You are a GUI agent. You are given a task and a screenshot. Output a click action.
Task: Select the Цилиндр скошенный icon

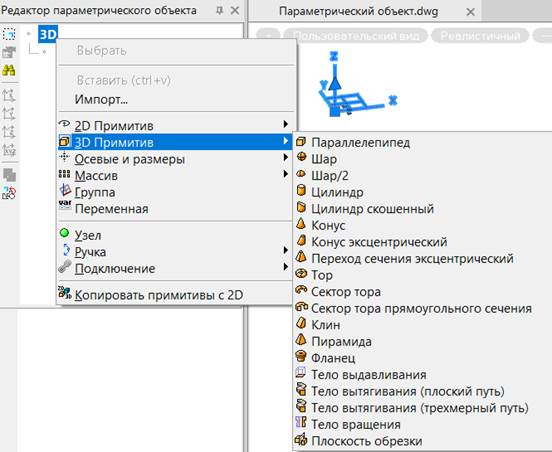301,207
